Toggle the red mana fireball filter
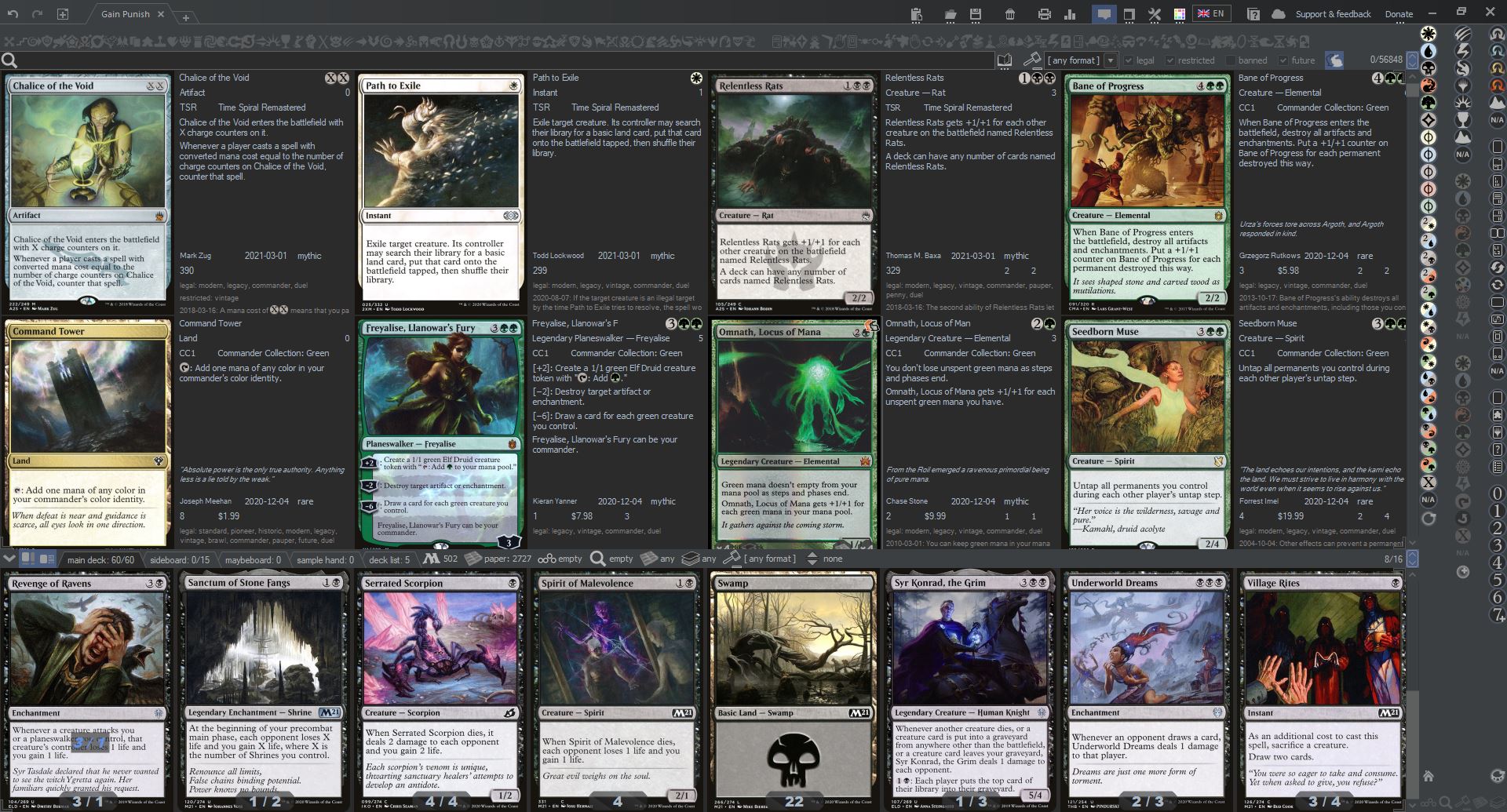 click(1429, 85)
